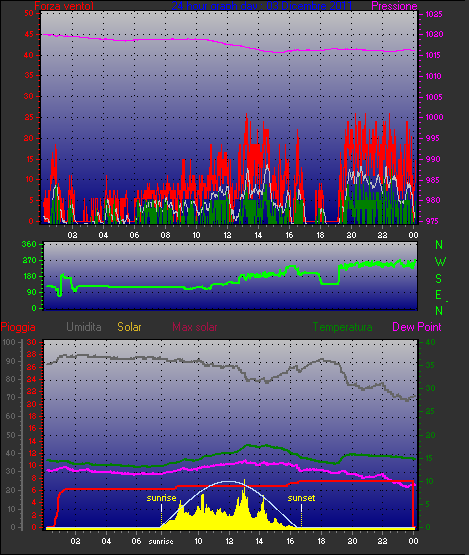469x555 pixels.
Task: Click the "18" hour label under the bottom chart
Action: pos(321,541)
